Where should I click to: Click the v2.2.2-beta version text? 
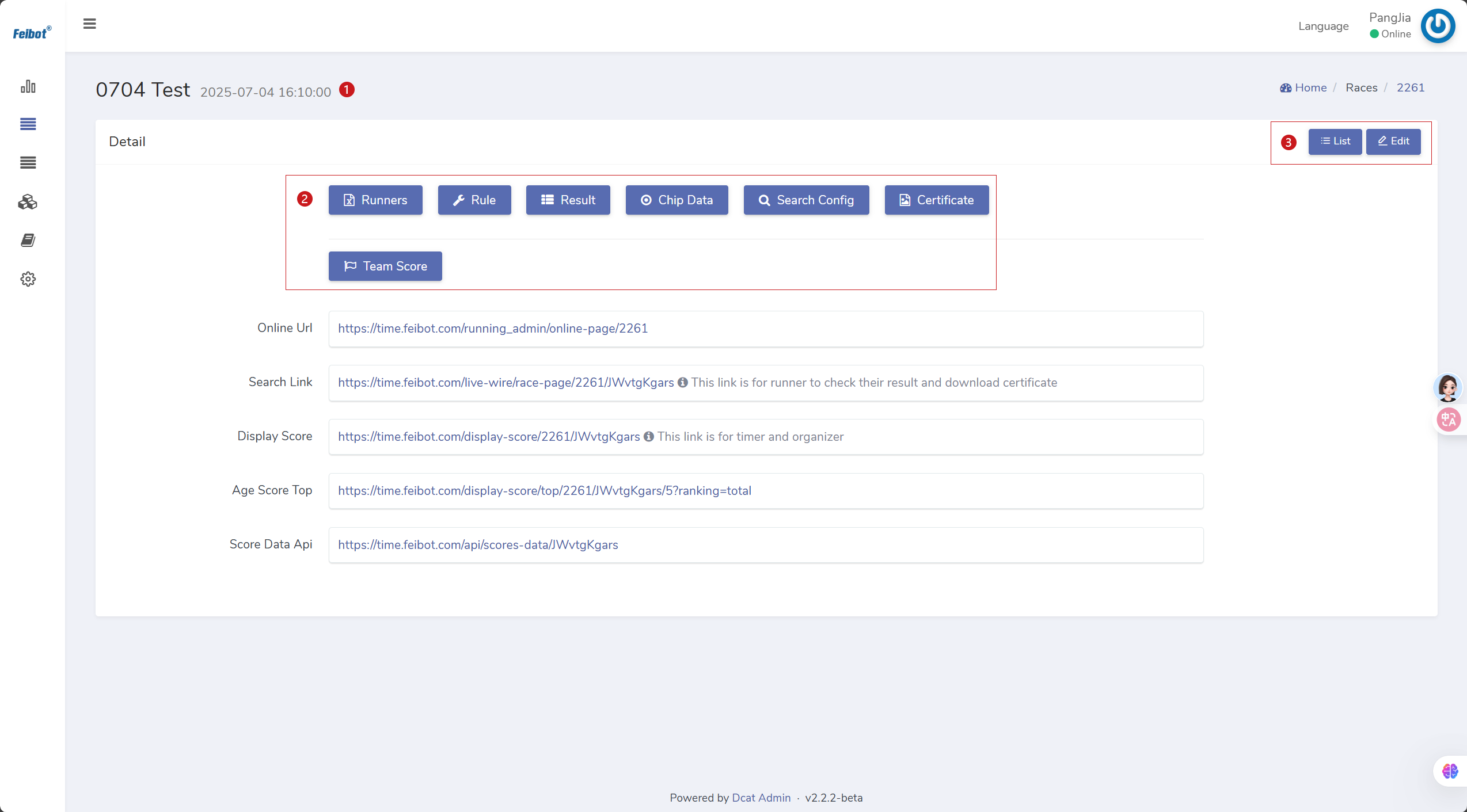(x=834, y=798)
